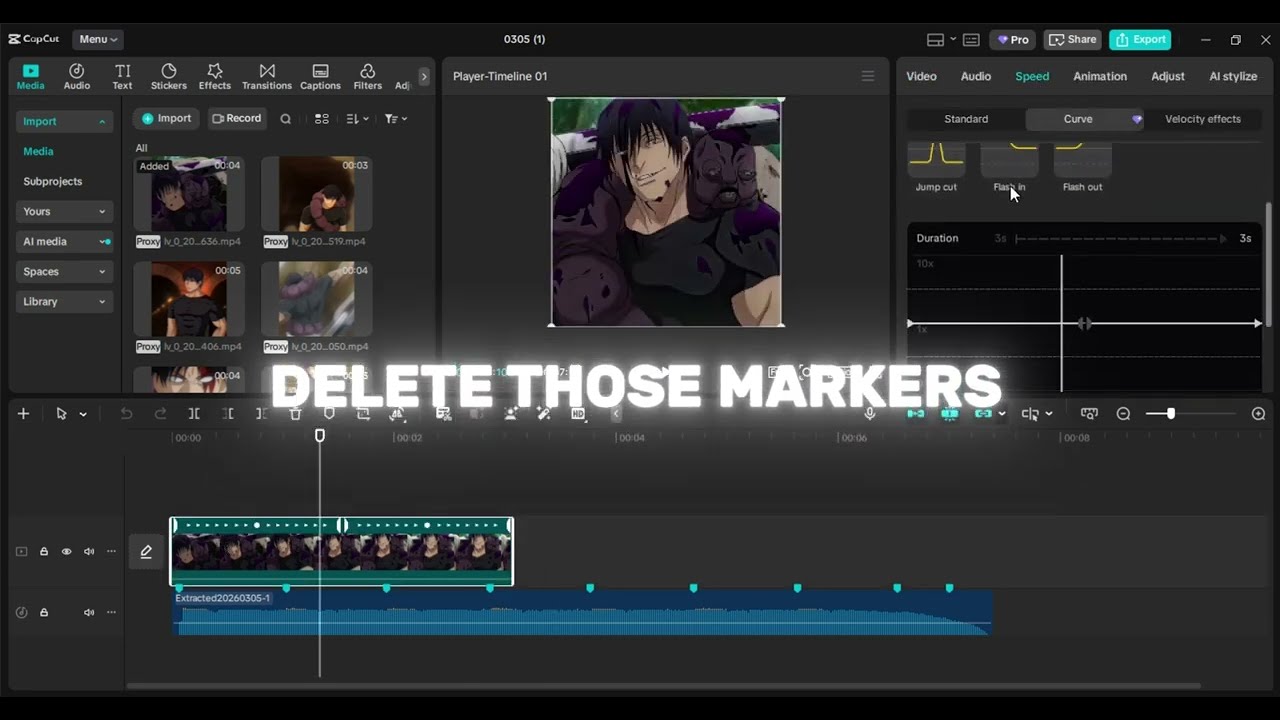This screenshot has width=1280, height=720.
Task: Open the Menu dropdown
Action: click(98, 39)
